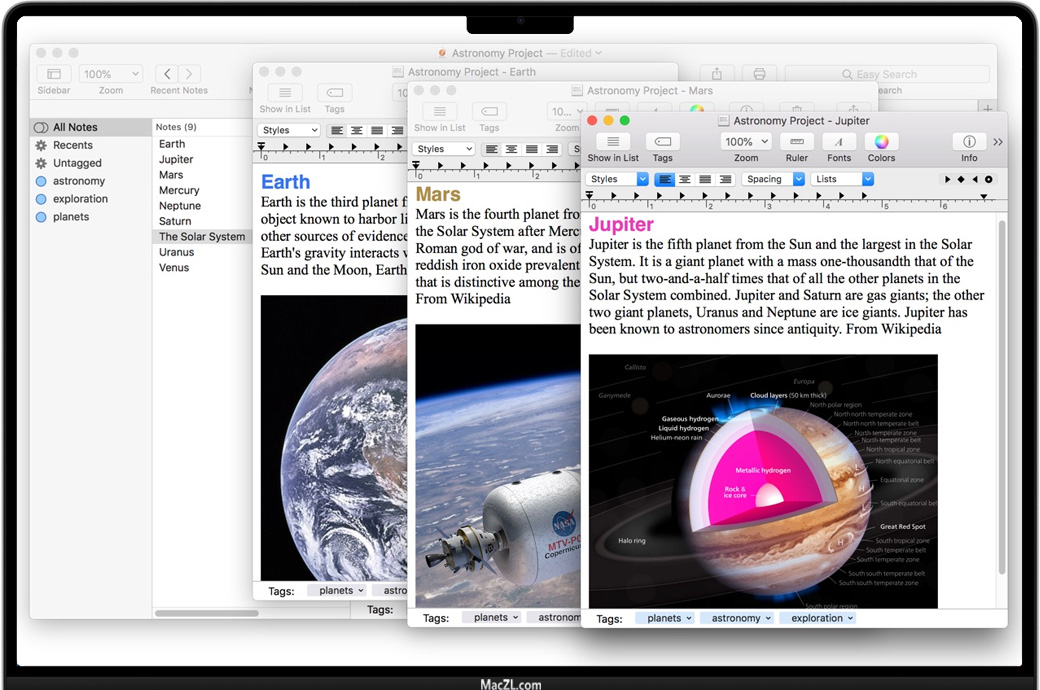This screenshot has width=1040, height=690.
Task: Select Mercury in the notes list
Action: point(179,190)
